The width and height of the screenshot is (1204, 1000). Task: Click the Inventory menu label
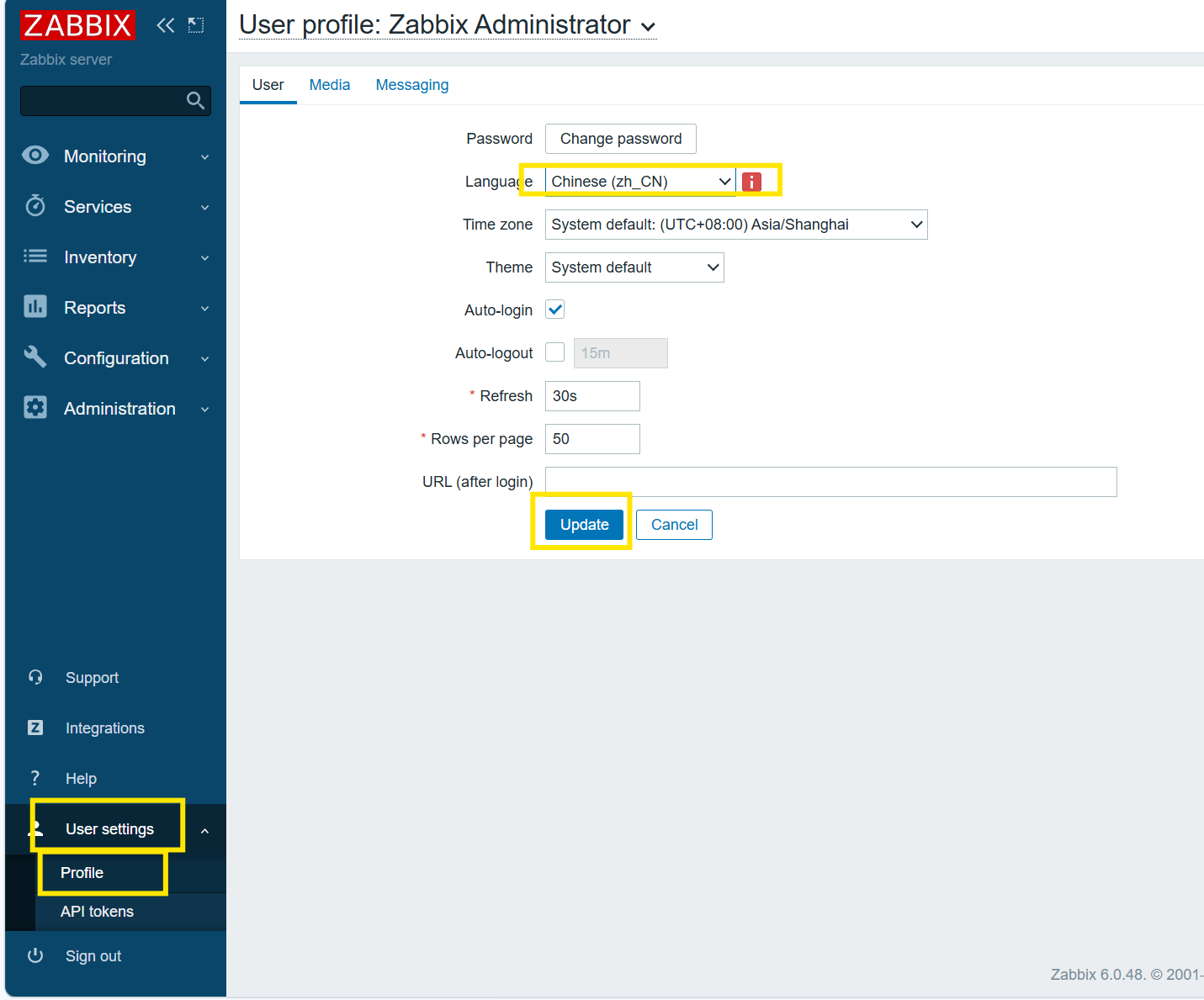point(100,257)
